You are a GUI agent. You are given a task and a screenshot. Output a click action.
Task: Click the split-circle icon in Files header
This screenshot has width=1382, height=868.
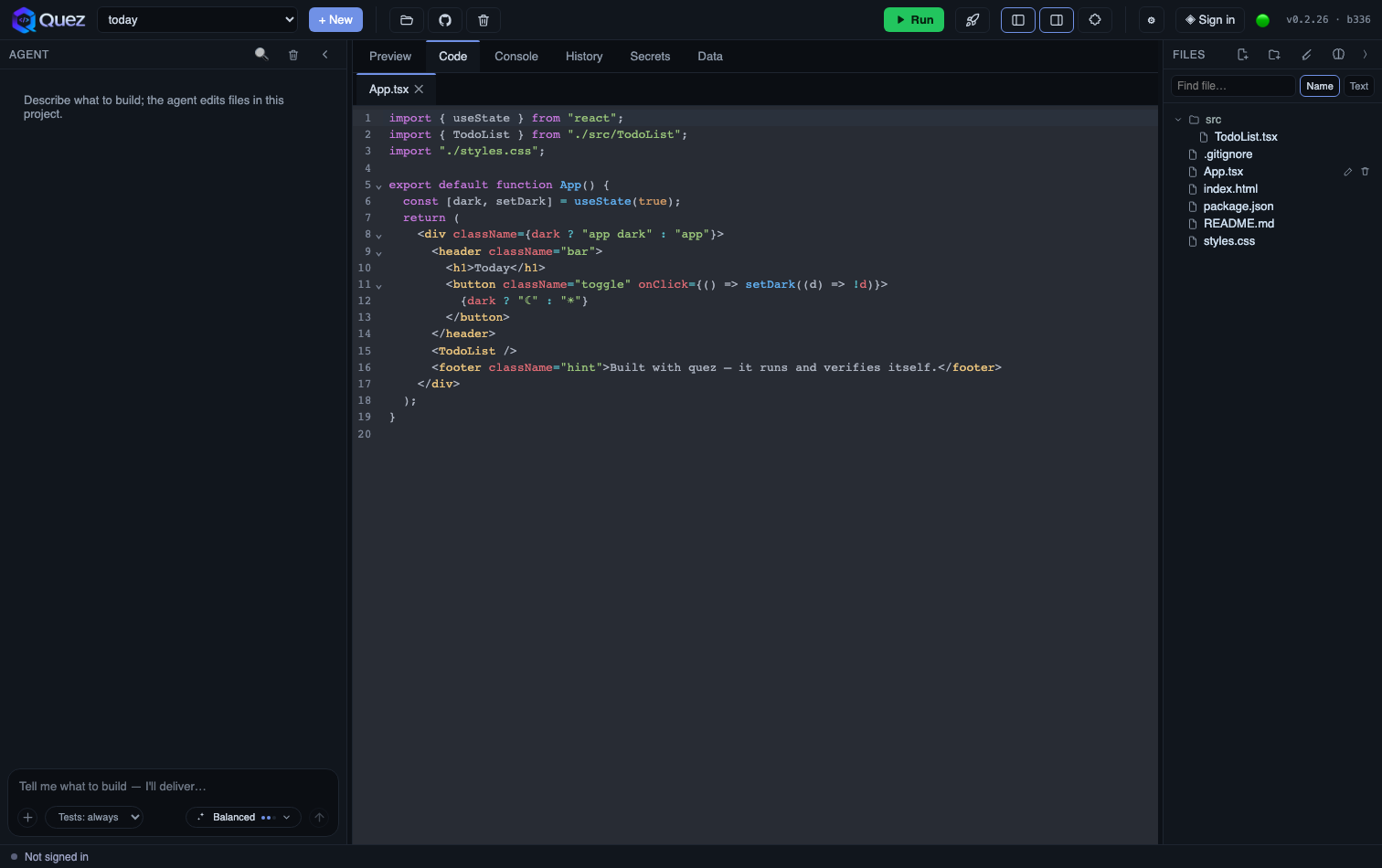pyautogui.click(x=1338, y=55)
